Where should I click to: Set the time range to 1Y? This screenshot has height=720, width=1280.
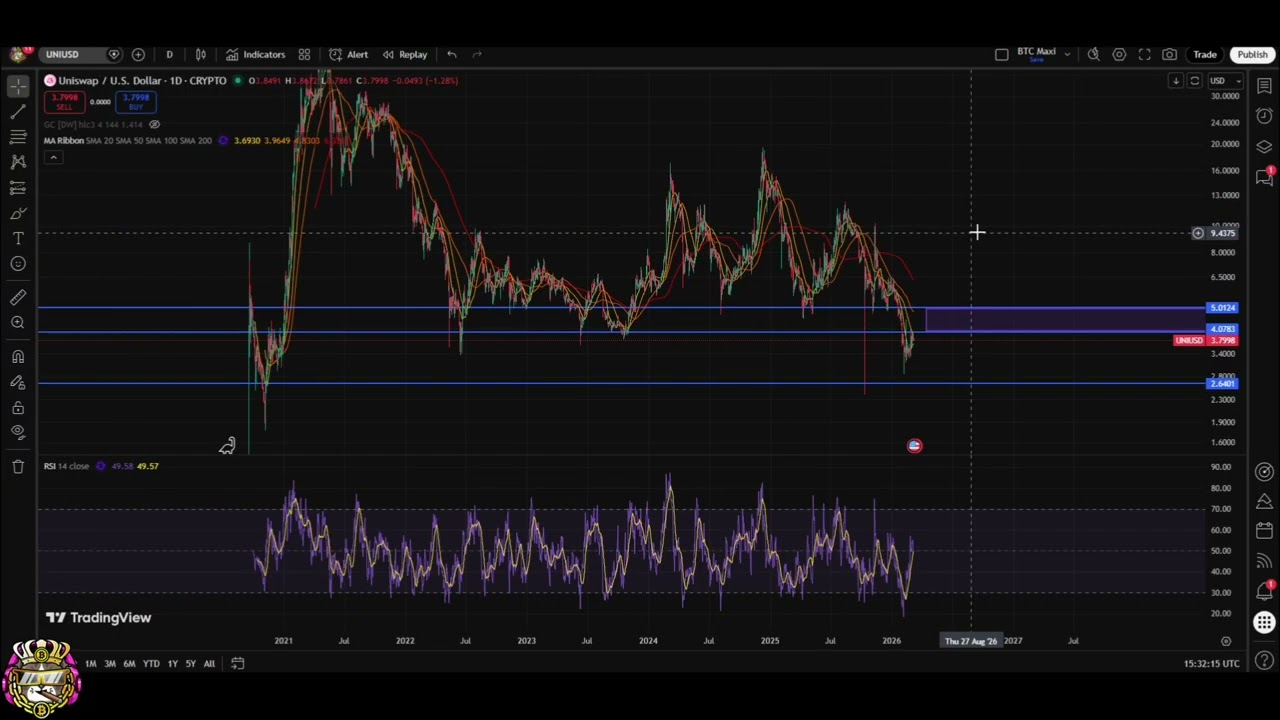point(172,664)
